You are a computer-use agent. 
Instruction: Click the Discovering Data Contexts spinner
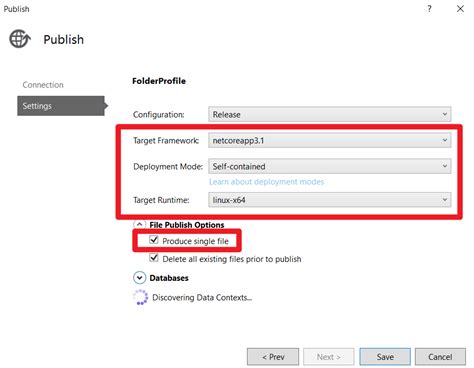(x=140, y=297)
